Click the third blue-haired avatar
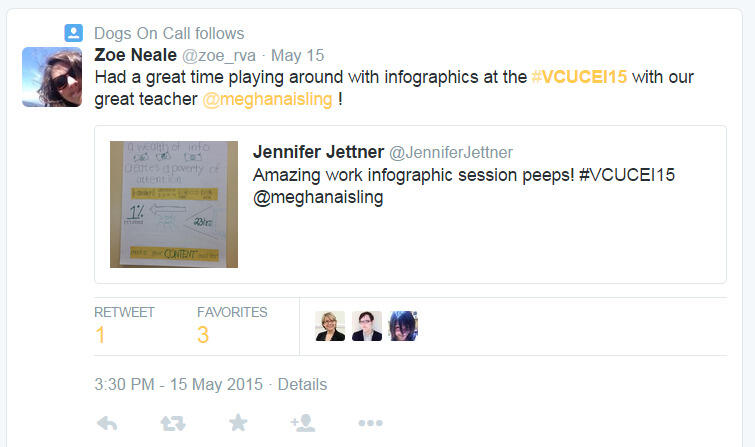 coord(403,326)
